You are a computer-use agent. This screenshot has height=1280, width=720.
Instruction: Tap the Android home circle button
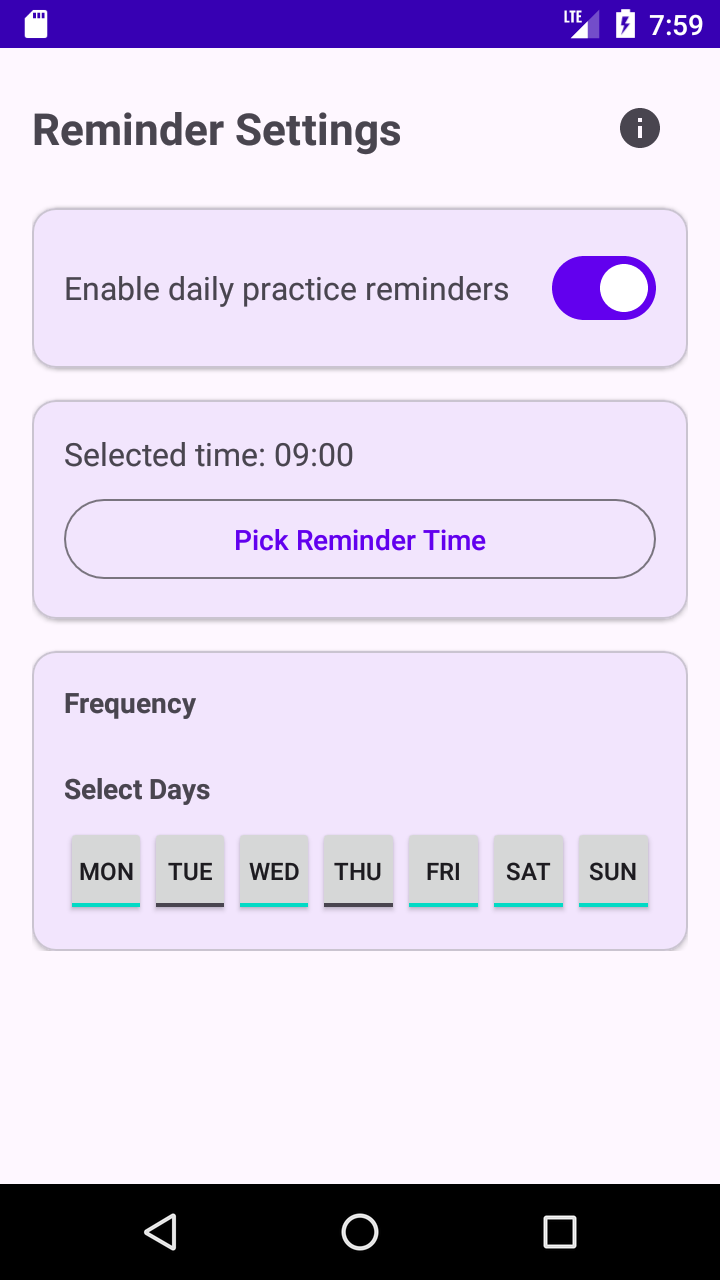tap(360, 1232)
